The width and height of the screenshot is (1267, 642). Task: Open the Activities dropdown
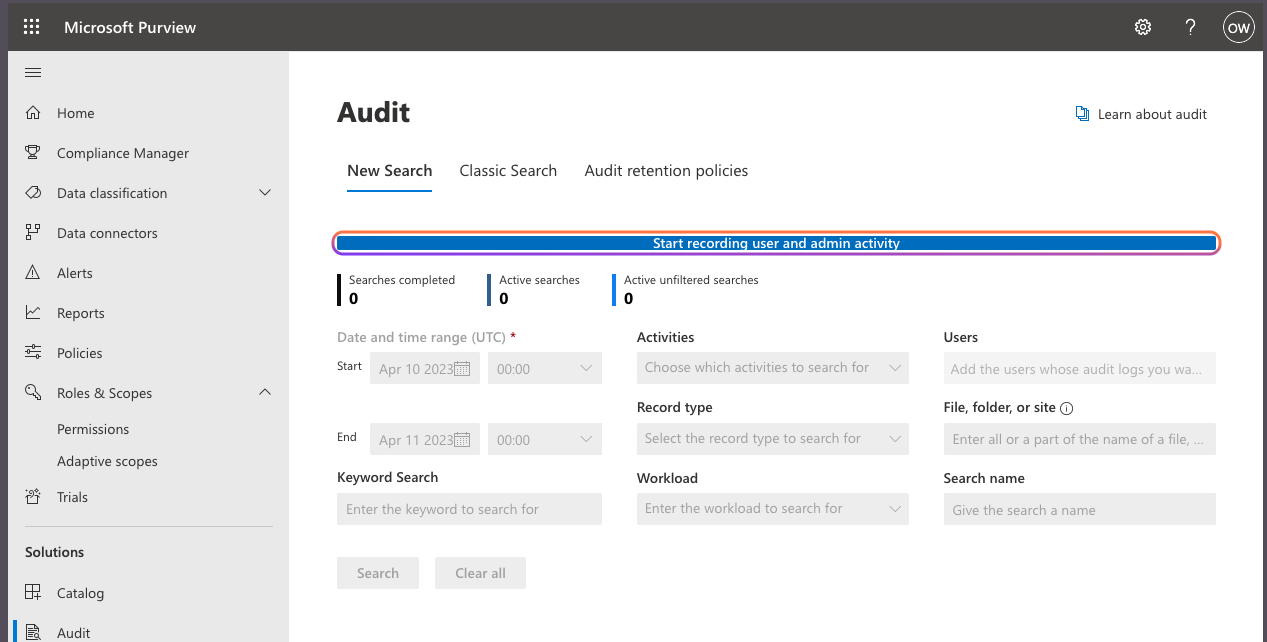point(772,368)
